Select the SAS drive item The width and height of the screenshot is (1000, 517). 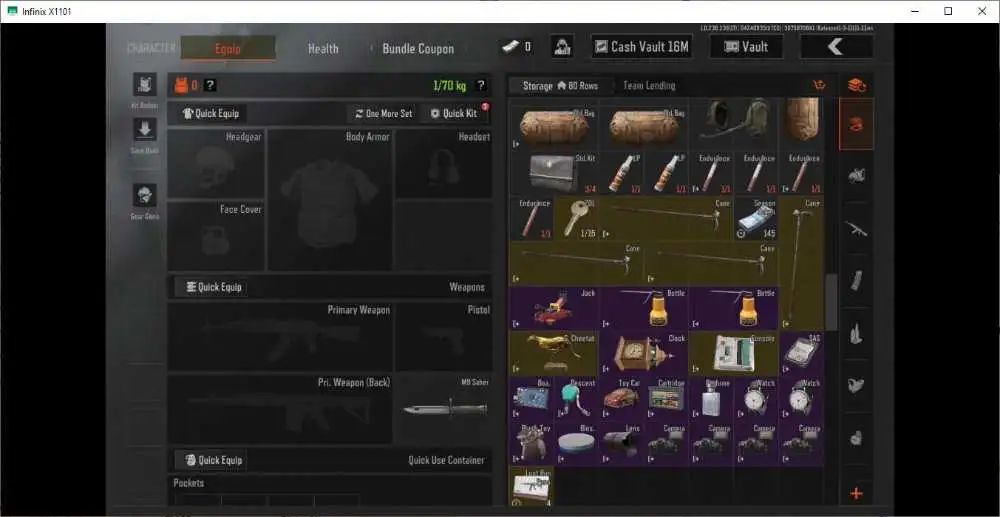[x=801, y=353]
